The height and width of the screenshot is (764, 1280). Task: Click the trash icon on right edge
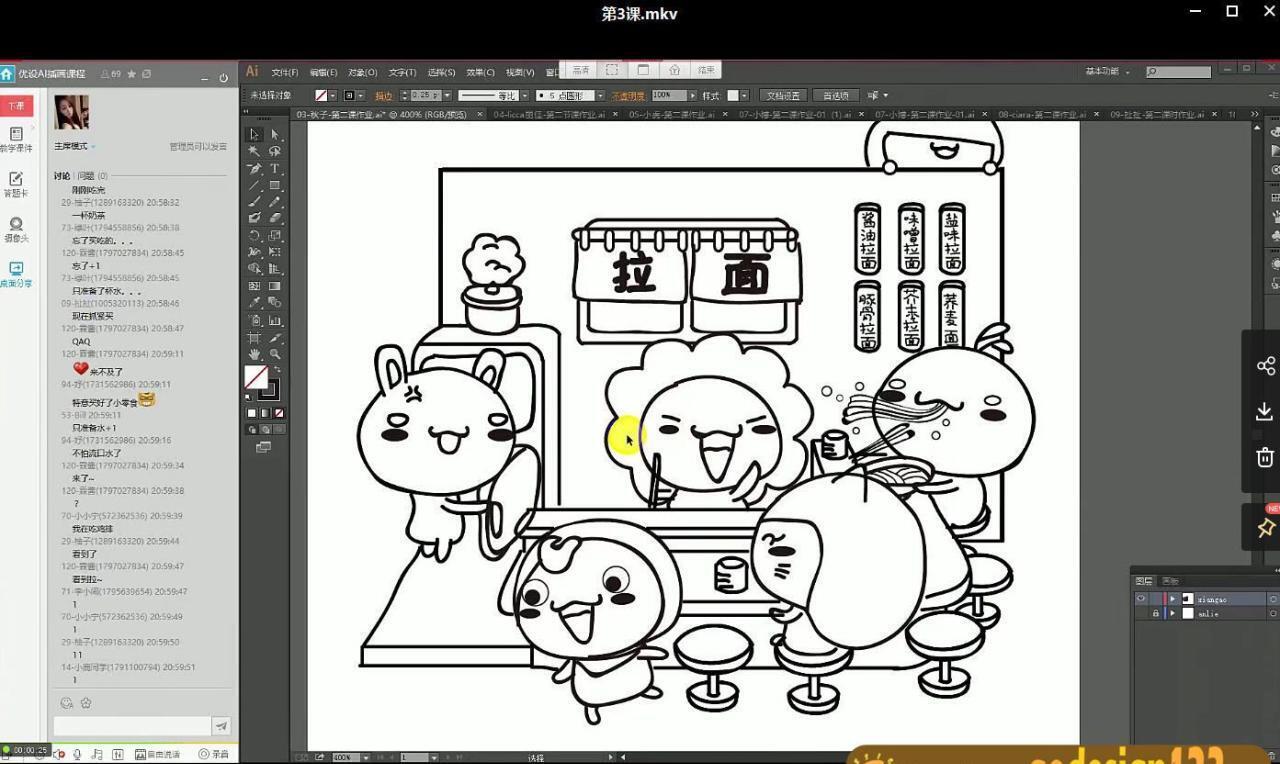pos(1265,457)
